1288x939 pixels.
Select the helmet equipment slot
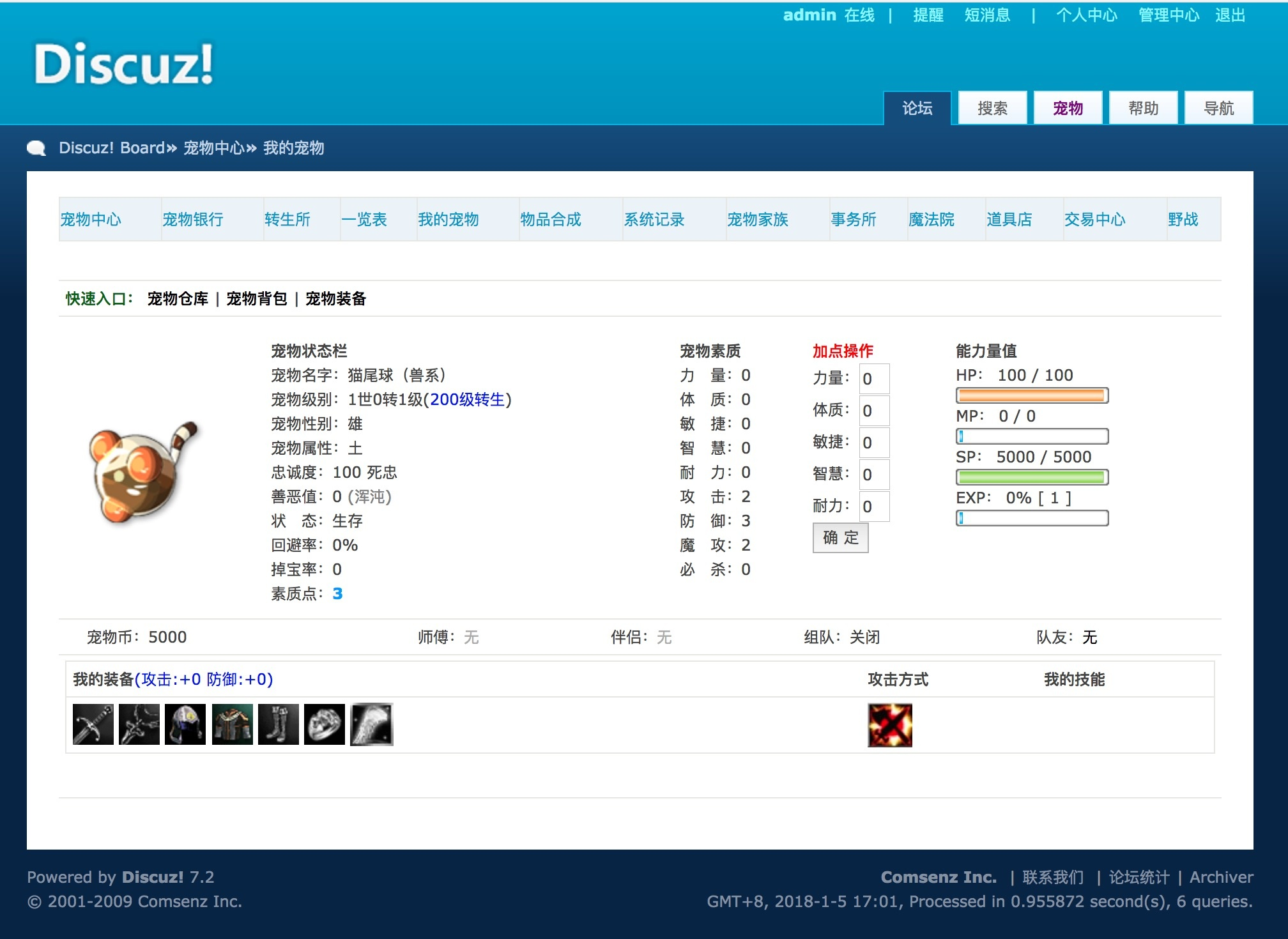pos(185,724)
